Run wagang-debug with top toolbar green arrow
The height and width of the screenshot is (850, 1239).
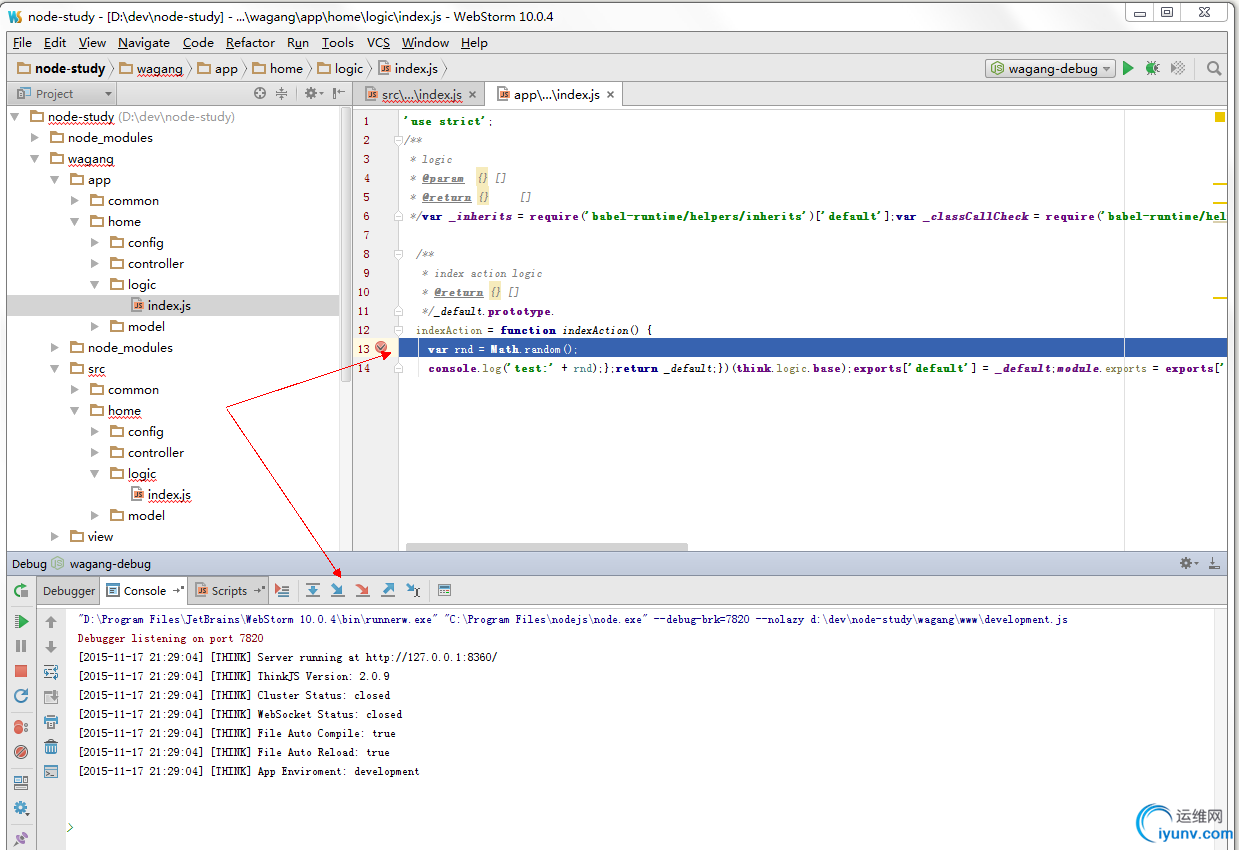(x=1128, y=68)
